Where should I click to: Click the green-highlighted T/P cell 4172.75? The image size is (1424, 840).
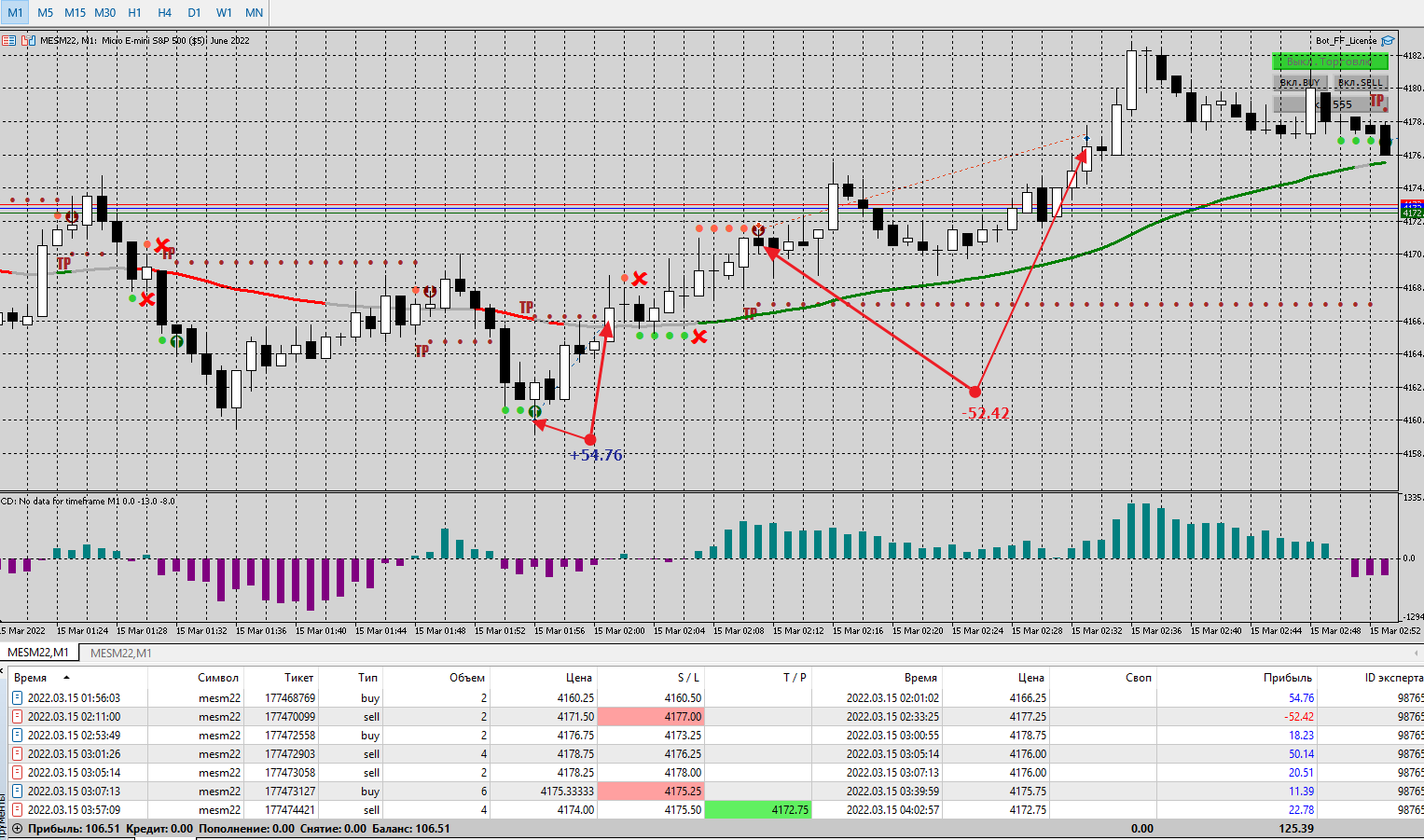(x=758, y=810)
